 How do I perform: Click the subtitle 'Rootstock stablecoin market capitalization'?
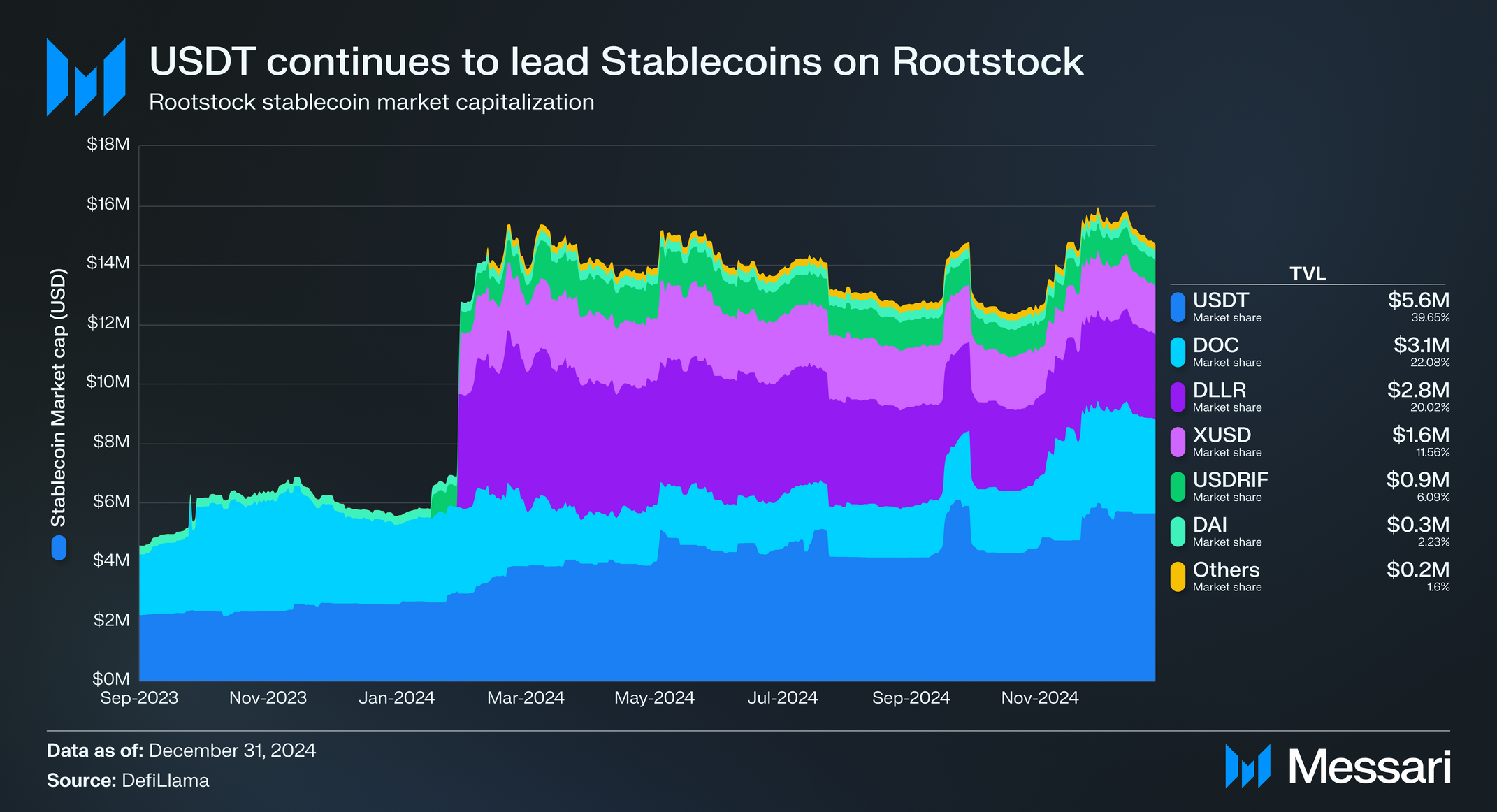[372, 102]
